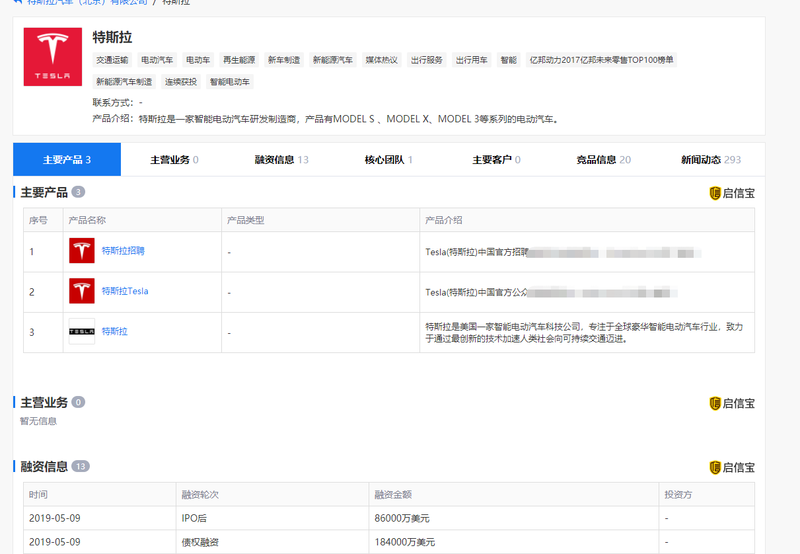Open the 特斯拉招聘 product link

[x=123, y=251]
